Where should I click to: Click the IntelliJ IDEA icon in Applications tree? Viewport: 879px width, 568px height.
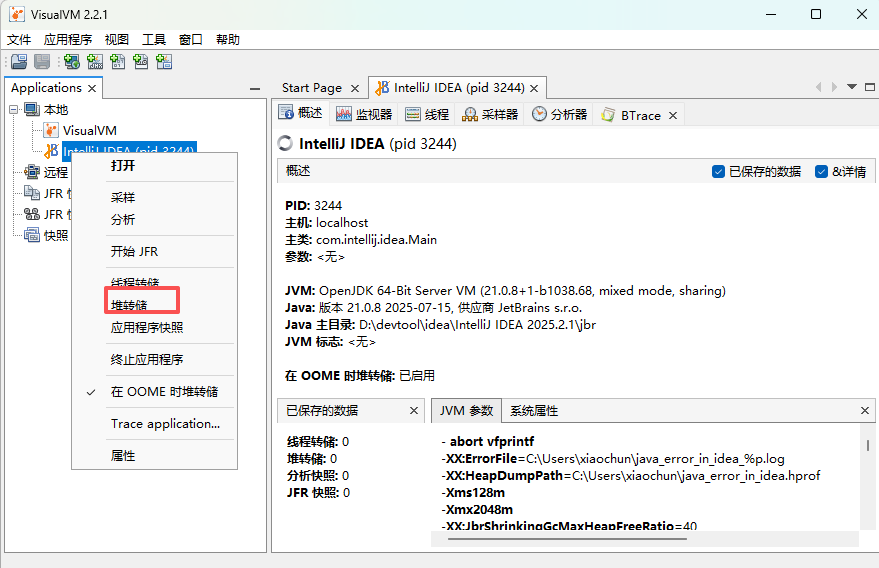click(52, 151)
